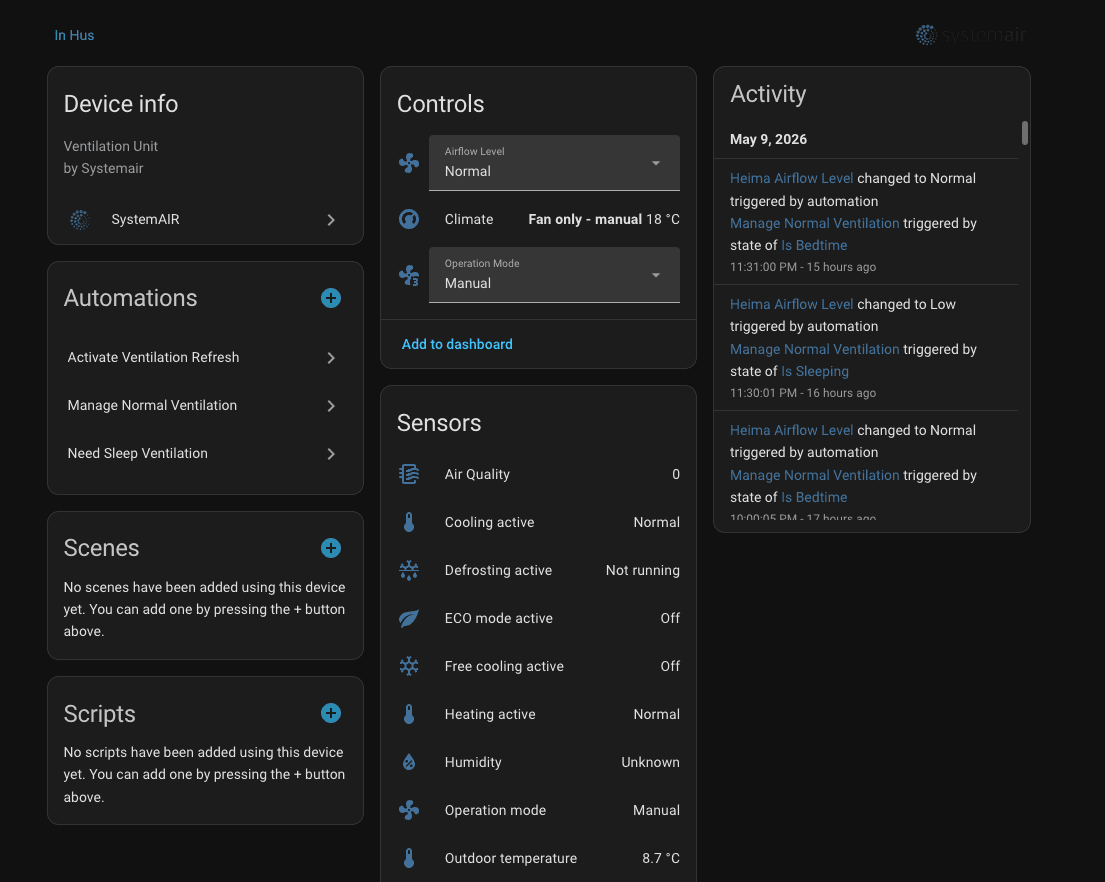Open the Operation Mode dropdown
Image resolution: width=1105 pixels, height=882 pixels.
click(554, 275)
